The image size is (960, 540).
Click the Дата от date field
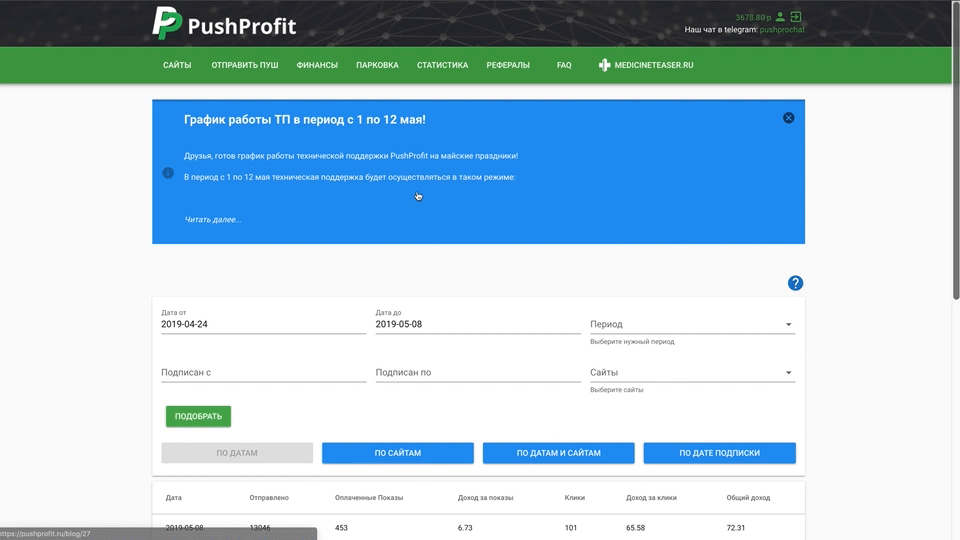pos(263,324)
